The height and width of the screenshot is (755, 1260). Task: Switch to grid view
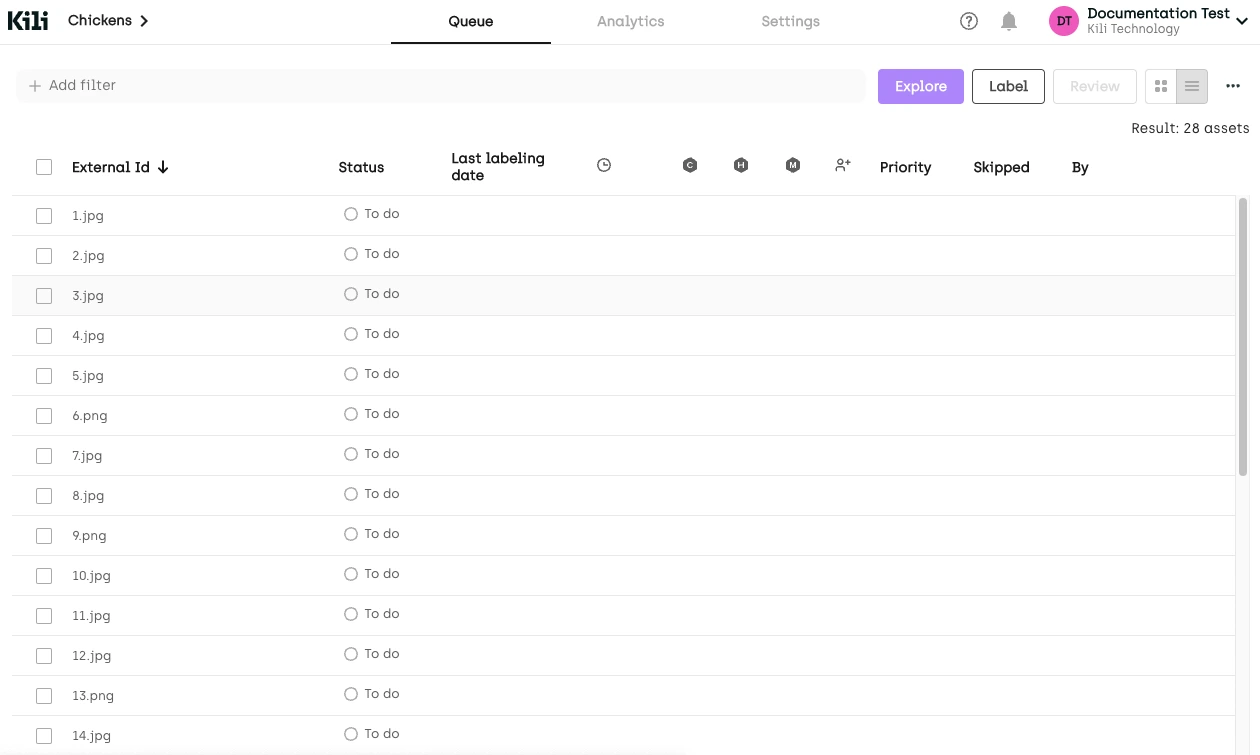pyautogui.click(x=1161, y=87)
